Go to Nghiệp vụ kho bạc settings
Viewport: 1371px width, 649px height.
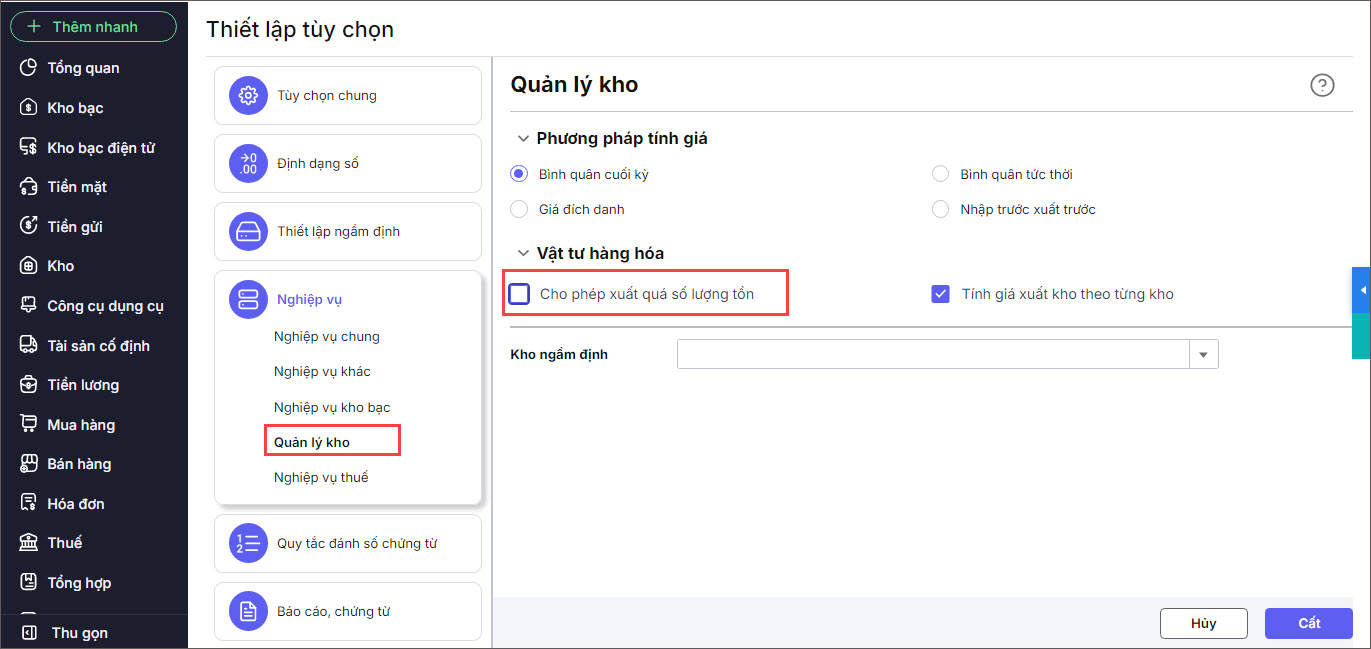click(x=332, y=407)
